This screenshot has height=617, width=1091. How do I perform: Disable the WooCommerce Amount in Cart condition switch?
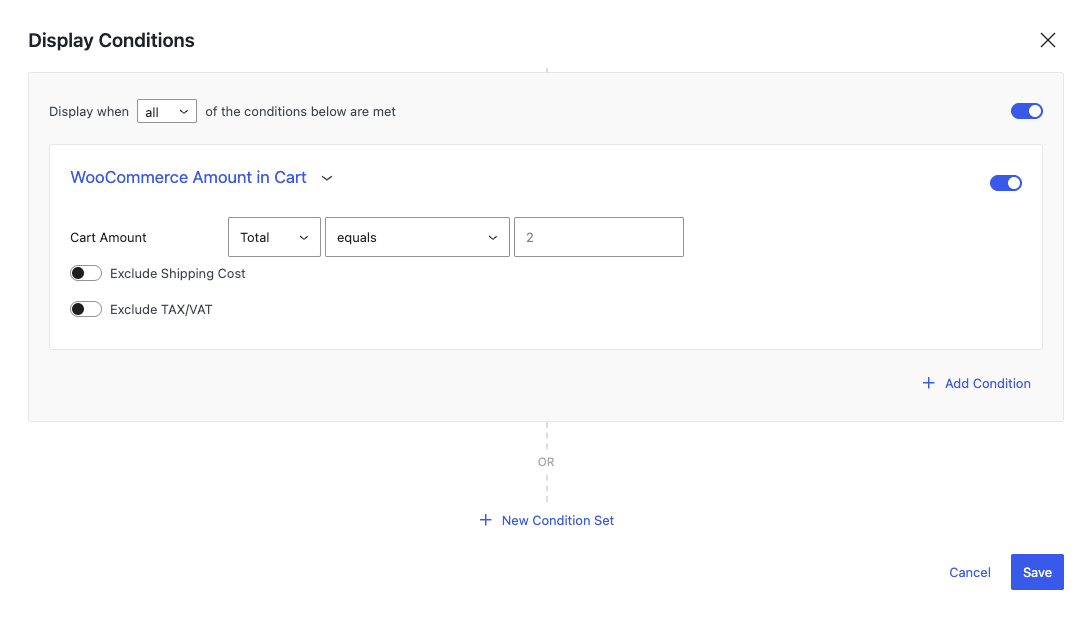(x=1005, y=183)
